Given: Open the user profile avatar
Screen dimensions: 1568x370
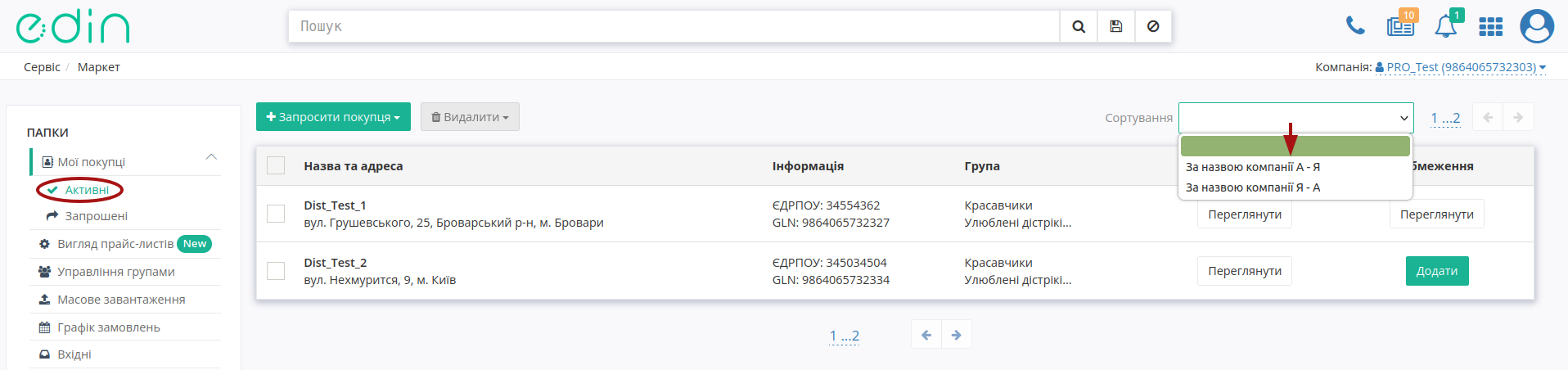Looking at the screenshot, I should (1537, 26).
